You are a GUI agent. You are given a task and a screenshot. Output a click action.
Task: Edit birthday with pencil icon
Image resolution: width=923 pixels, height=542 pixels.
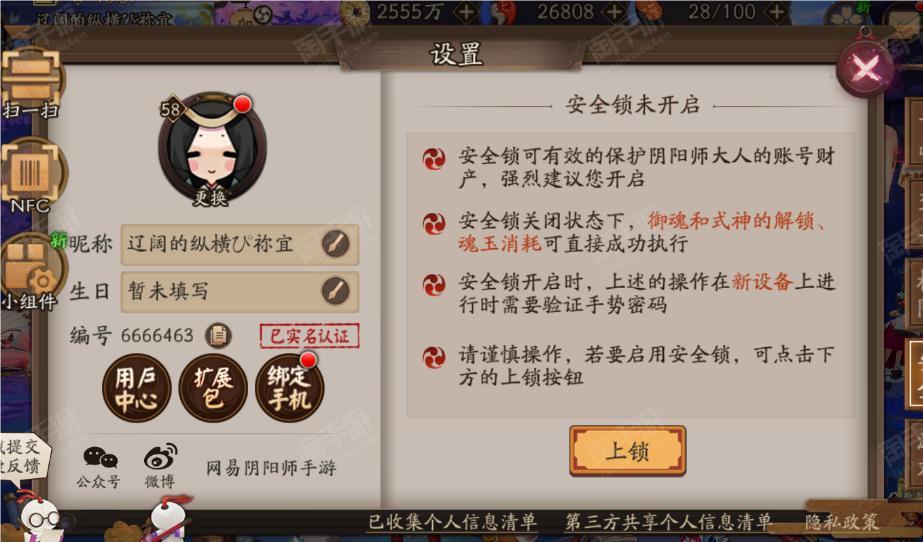[x=336, y=291]
